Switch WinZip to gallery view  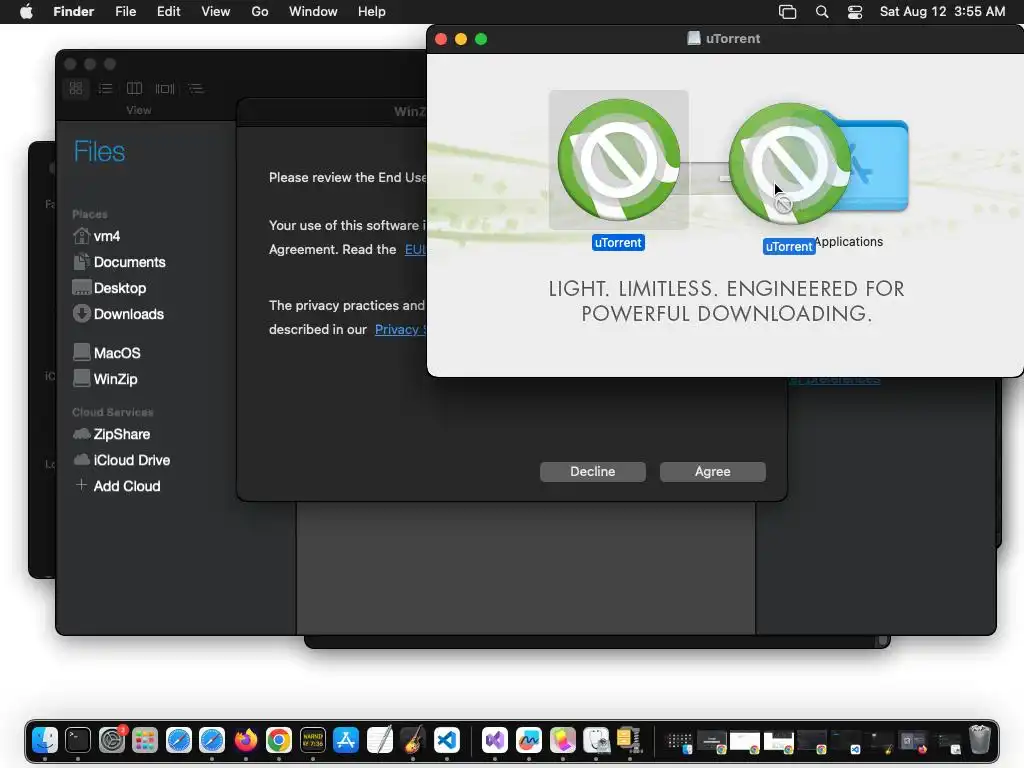(165, 88)
